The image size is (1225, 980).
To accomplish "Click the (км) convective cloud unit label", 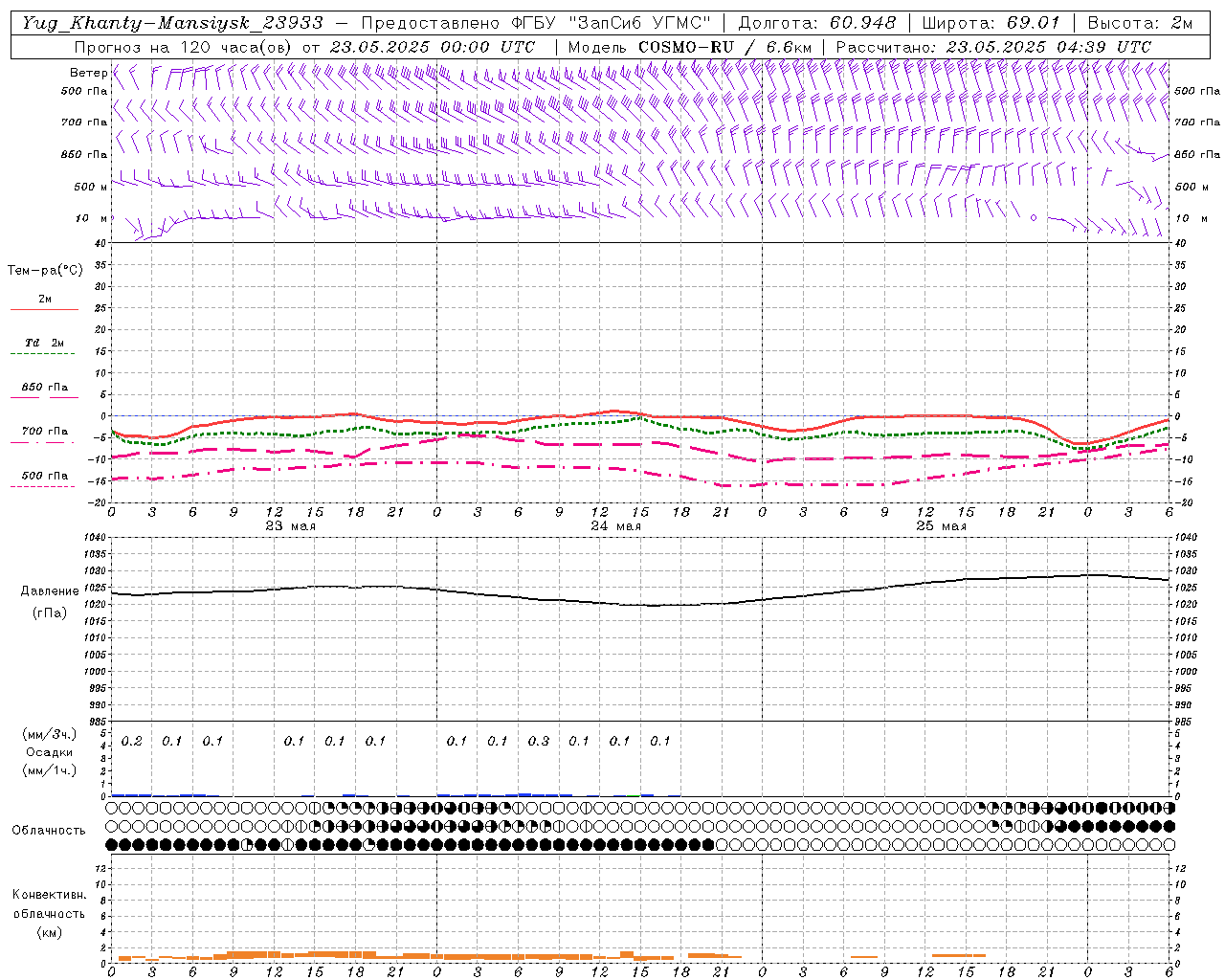I will [x=49, y=932].
